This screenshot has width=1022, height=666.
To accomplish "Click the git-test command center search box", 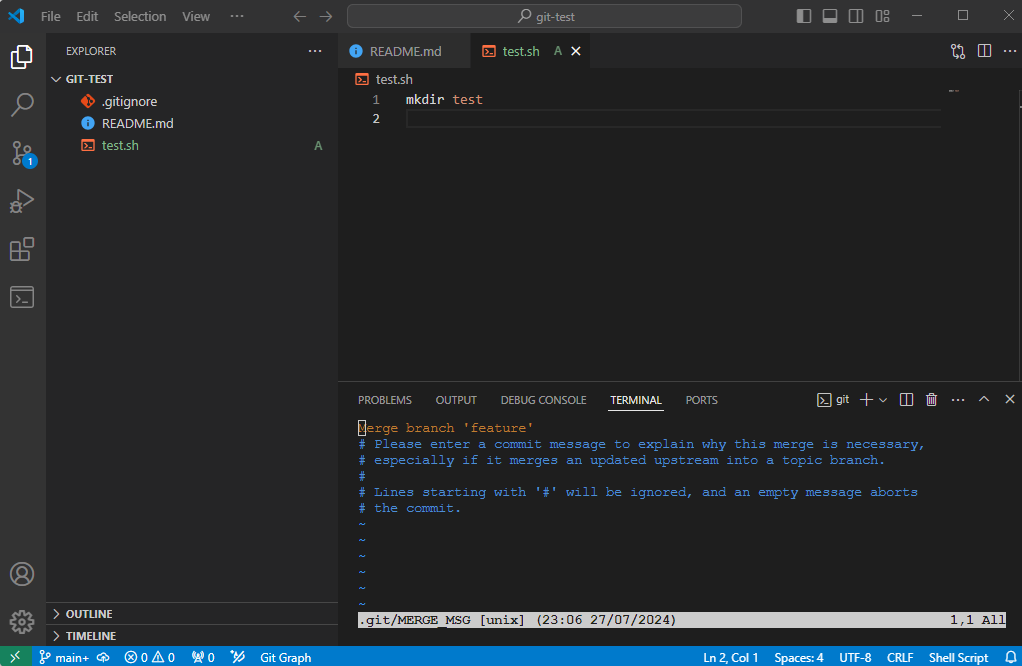I will pos(545,16).
